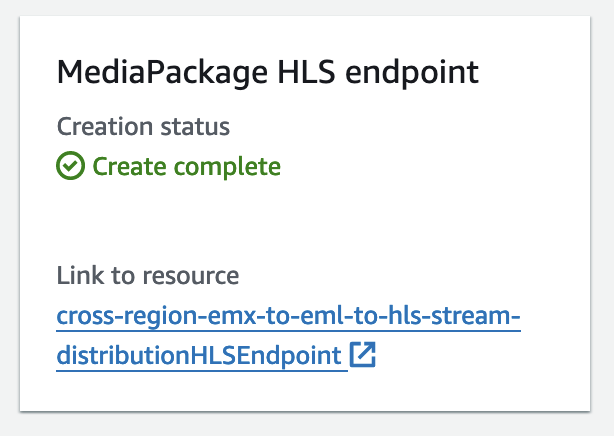This screenshot has height=436, width=614.
Task: Click the circled tick under Creation status
Action: pos(71,166)
